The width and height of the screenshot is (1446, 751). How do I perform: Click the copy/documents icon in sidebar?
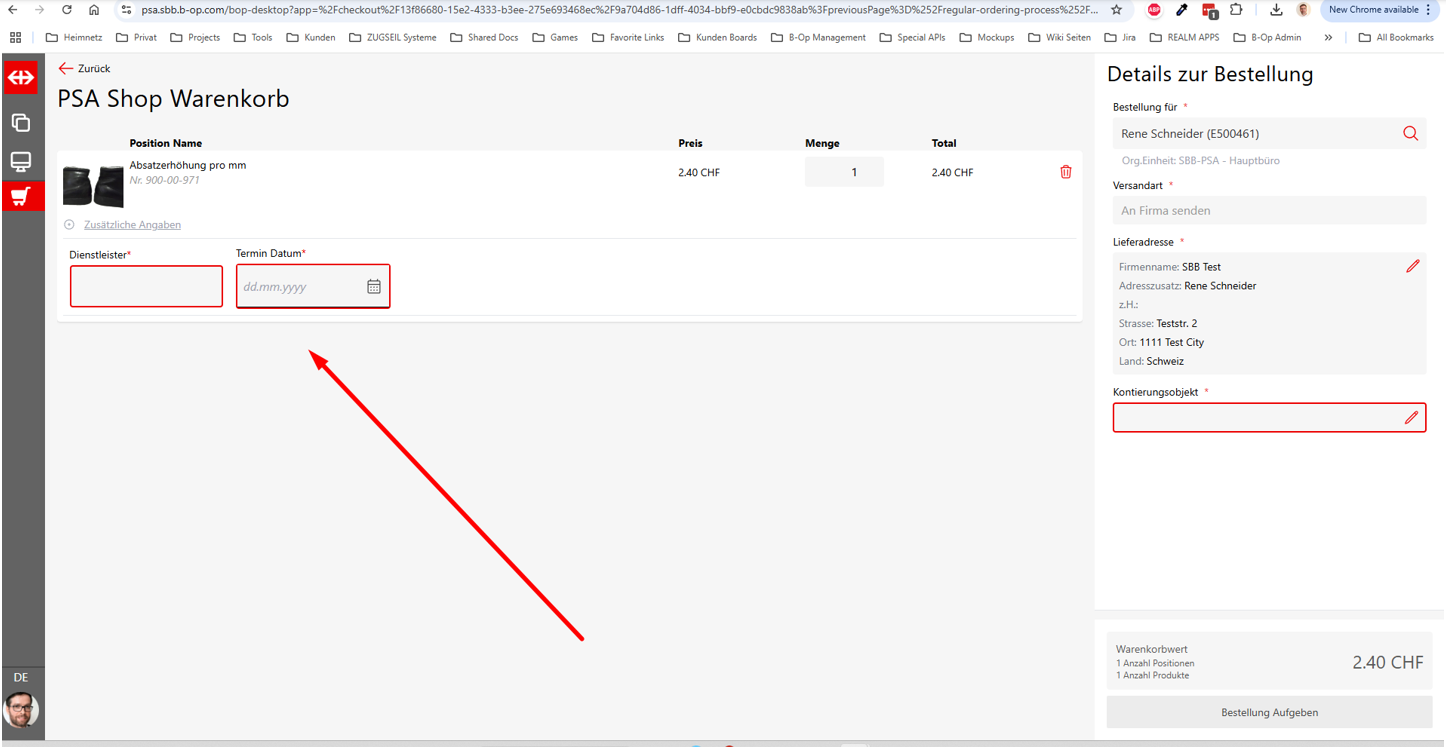[21, 123]
